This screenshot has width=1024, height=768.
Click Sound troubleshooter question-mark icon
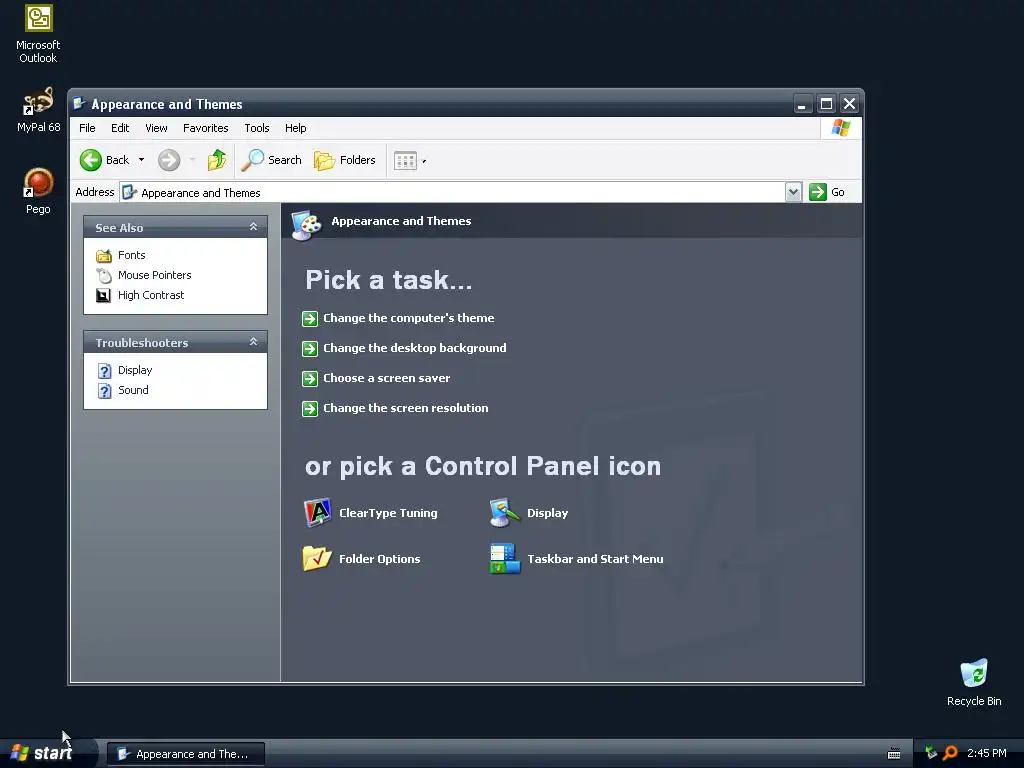[x=104, y=391]
